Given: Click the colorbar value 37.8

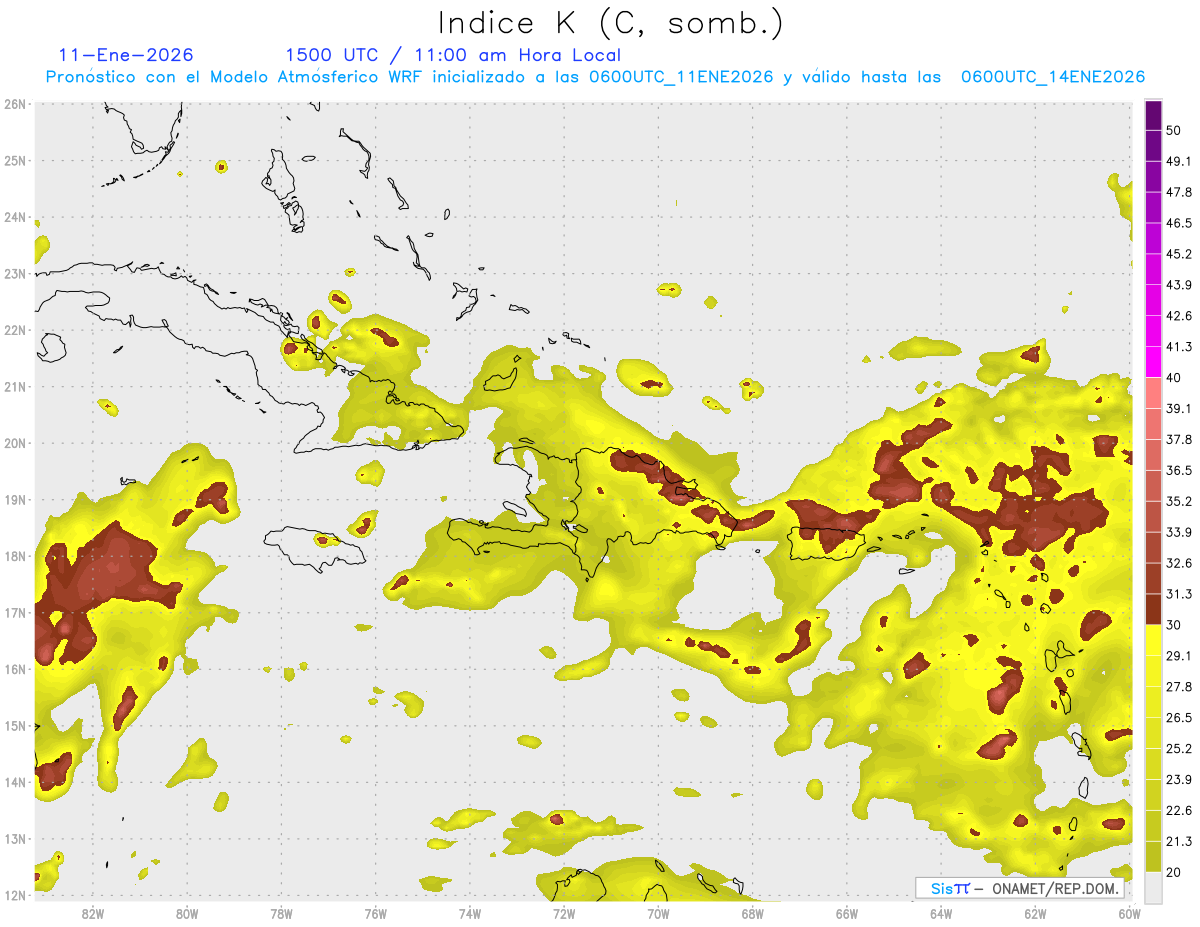Looking at the screenshot, I should [x=1178, y=439].
